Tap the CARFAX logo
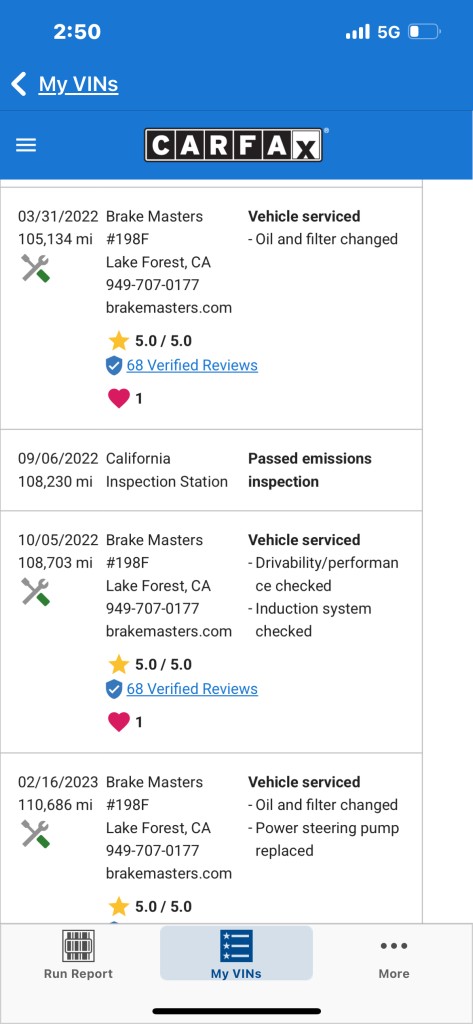 (234, 145)
